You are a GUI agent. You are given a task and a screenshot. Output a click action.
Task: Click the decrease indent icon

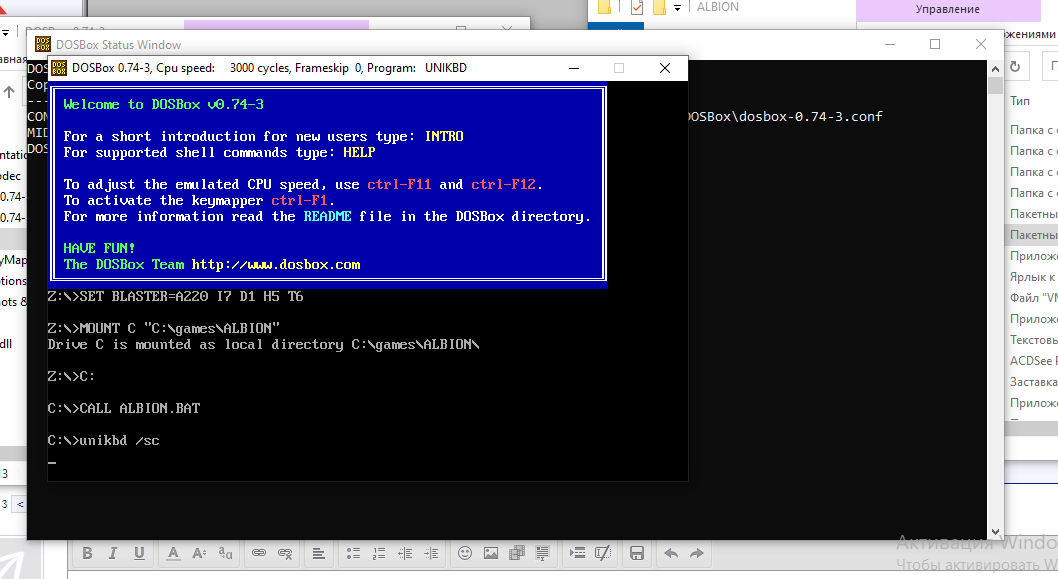point(405,553)
